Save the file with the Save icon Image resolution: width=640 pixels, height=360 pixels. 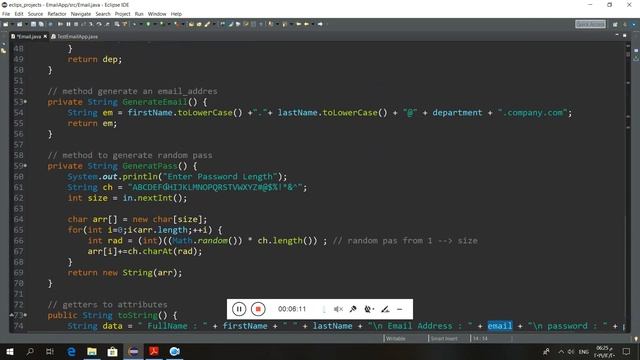pos(33,24)
